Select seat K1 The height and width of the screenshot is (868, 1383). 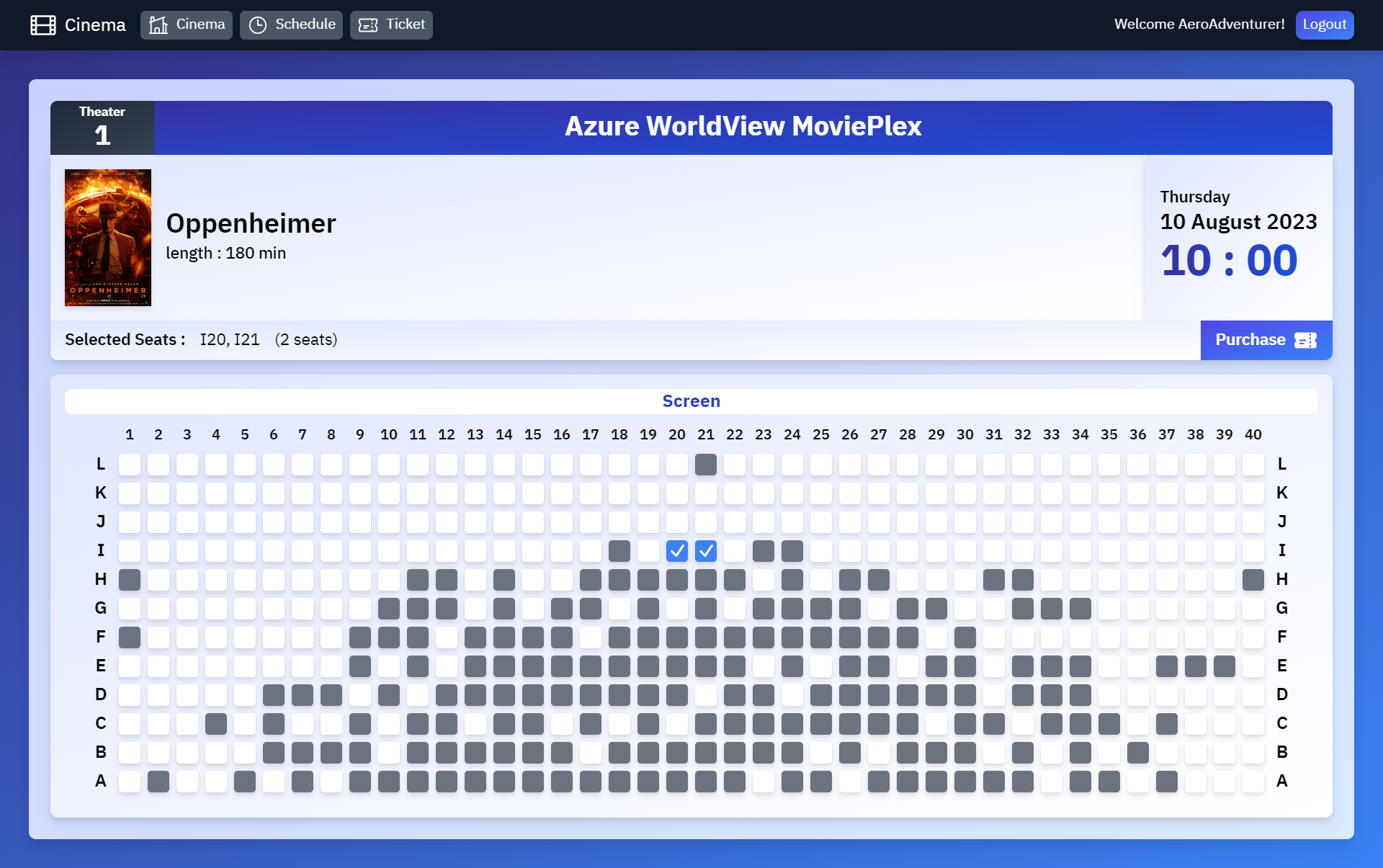pos(130,493)
